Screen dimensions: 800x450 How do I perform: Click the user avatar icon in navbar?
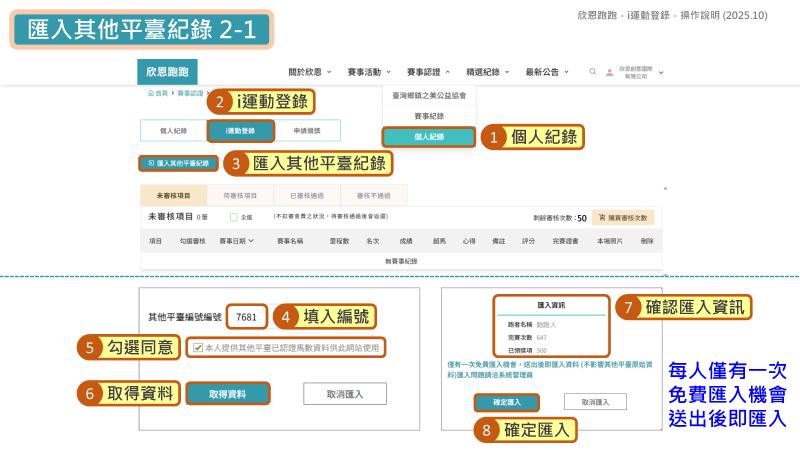click(x=609, y=72)
